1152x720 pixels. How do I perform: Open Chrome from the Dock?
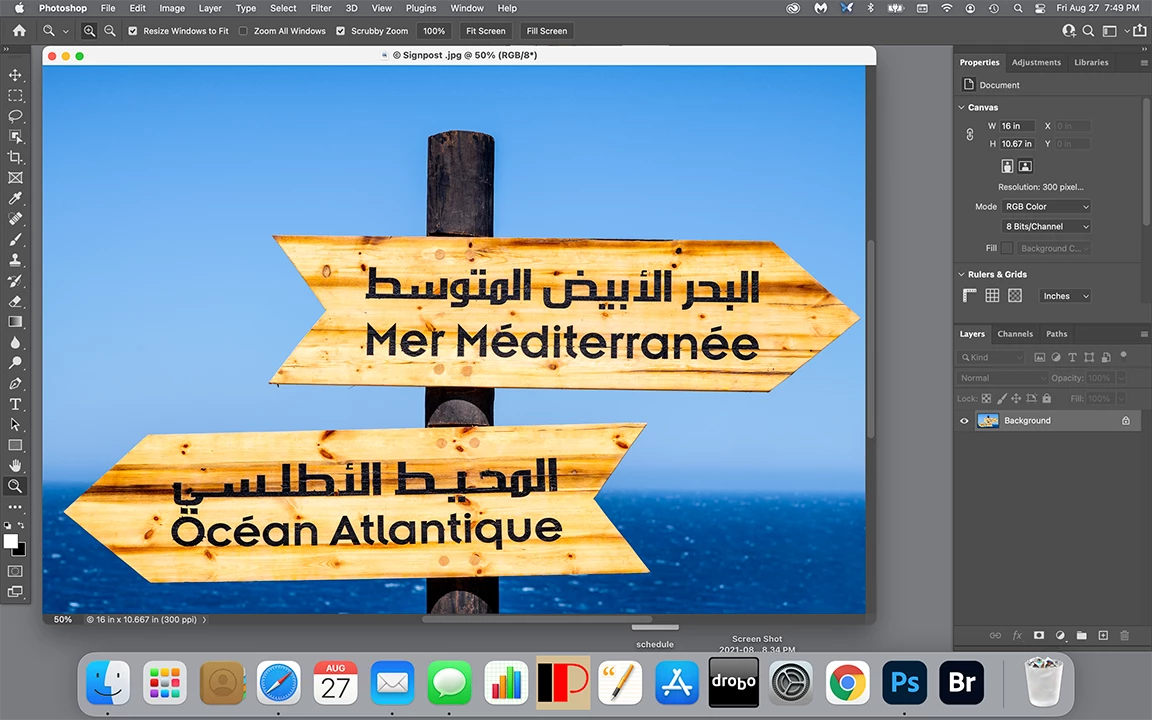point(847,683)
